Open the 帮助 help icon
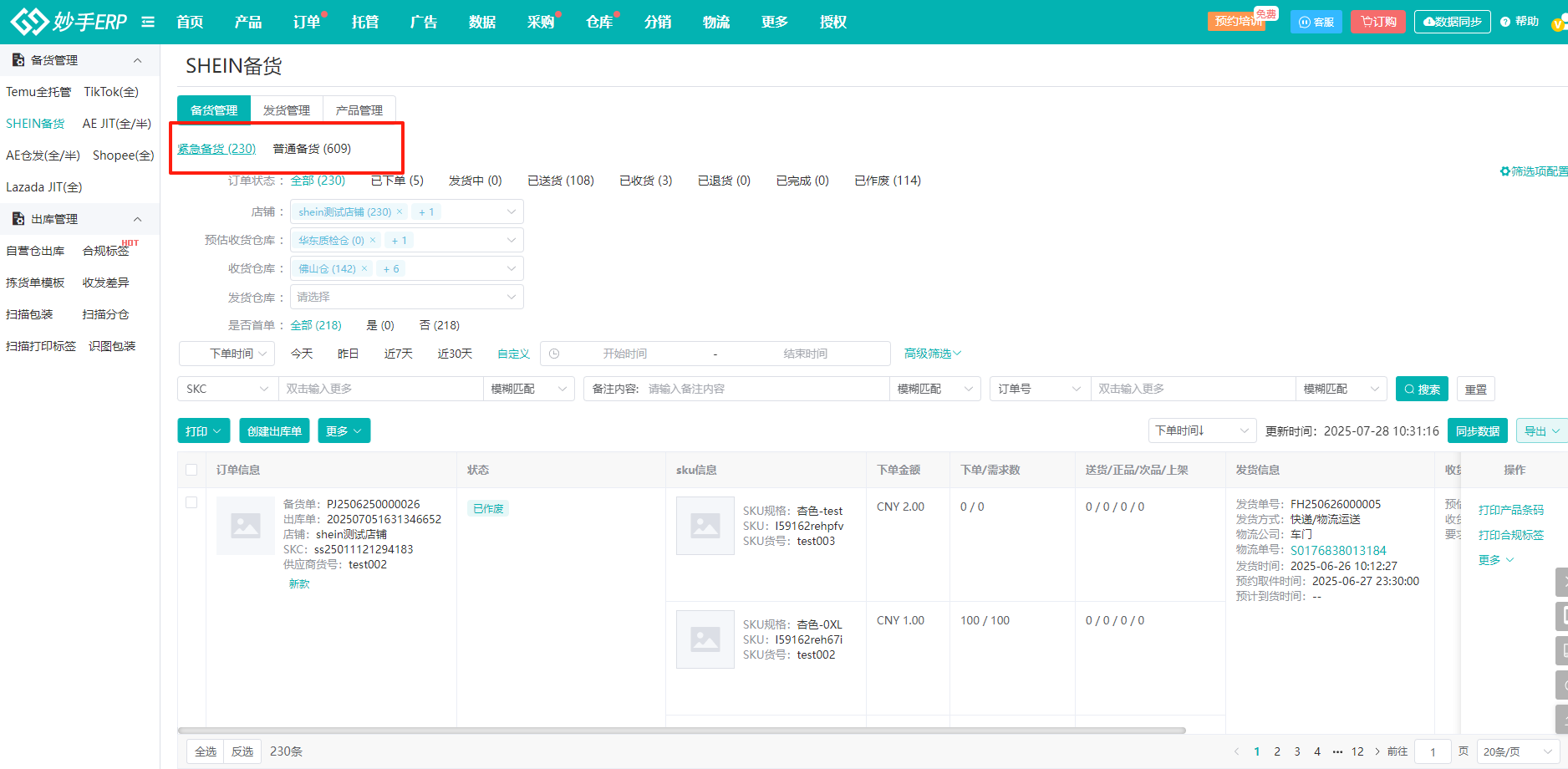The width and height of the screenshot is (1568, 769). pos(1505,22)
